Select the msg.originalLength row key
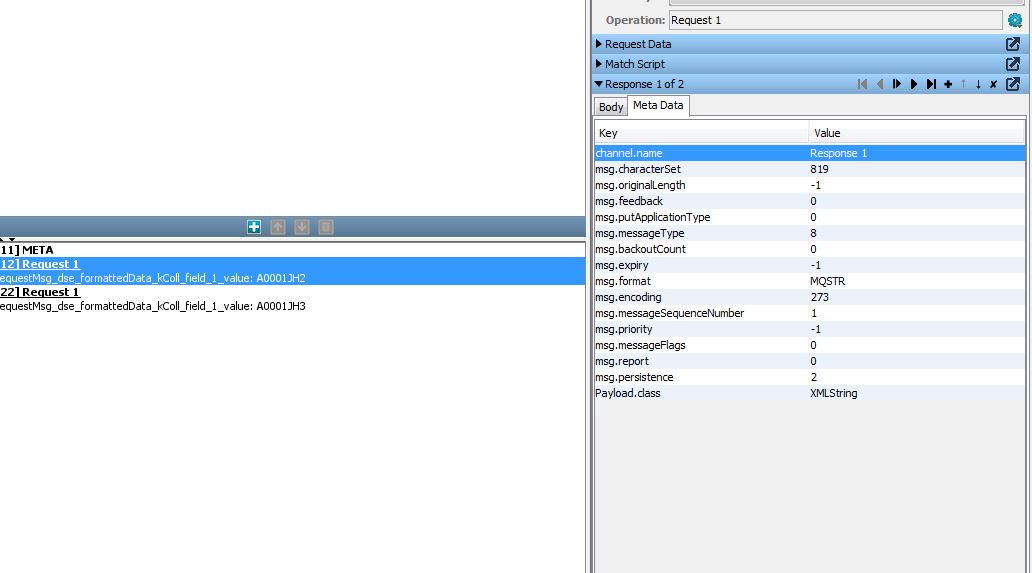 (640, 185)
